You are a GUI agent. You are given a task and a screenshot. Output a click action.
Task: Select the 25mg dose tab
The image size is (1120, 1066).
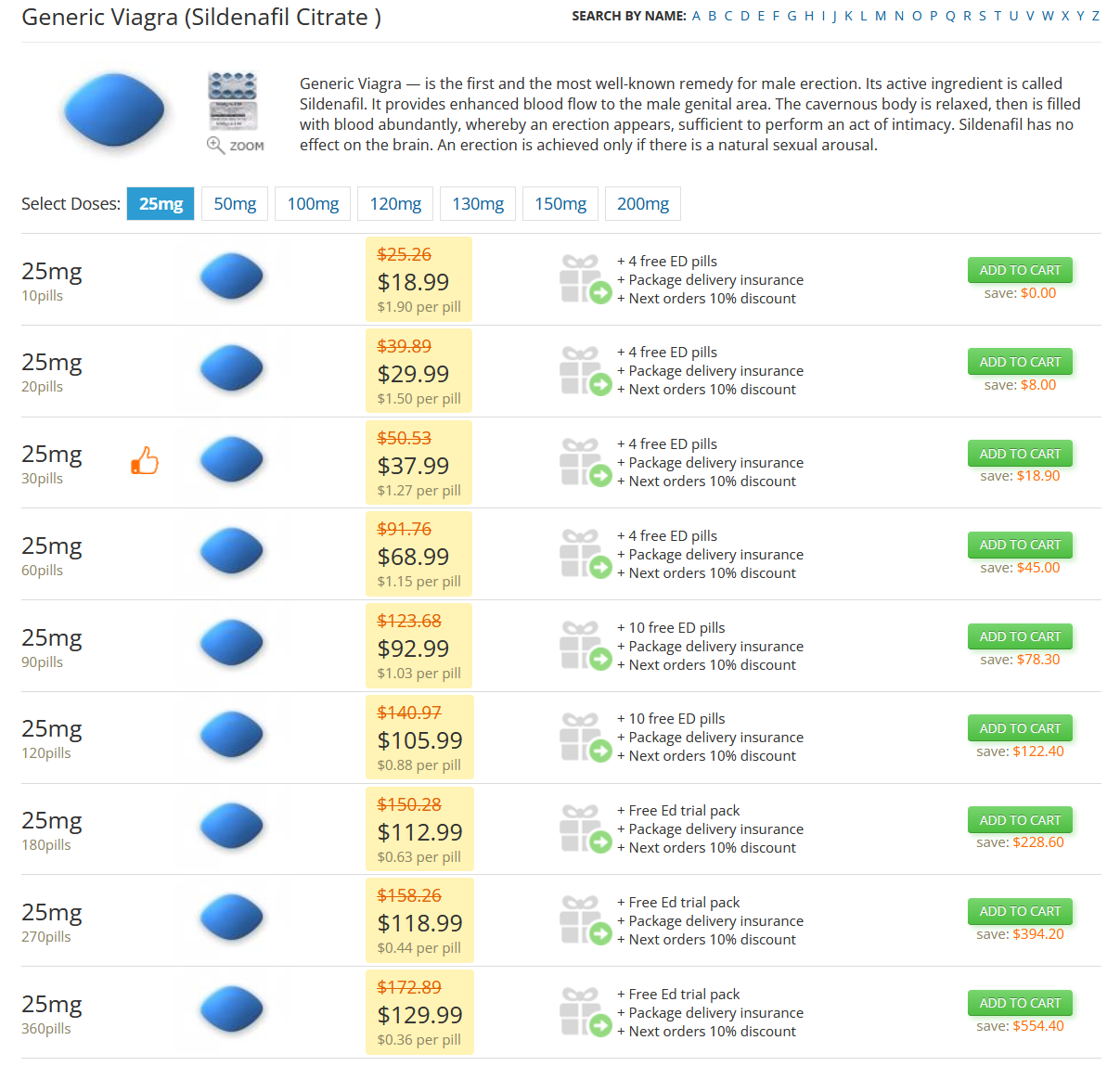point(161,204)
